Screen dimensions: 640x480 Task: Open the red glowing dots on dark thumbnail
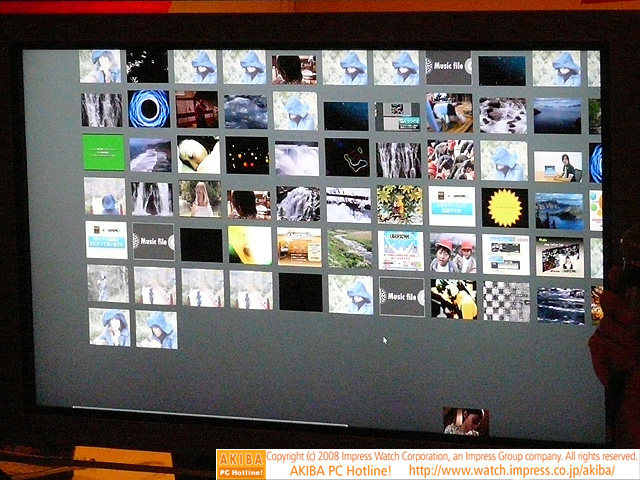[x=247, y=155]
